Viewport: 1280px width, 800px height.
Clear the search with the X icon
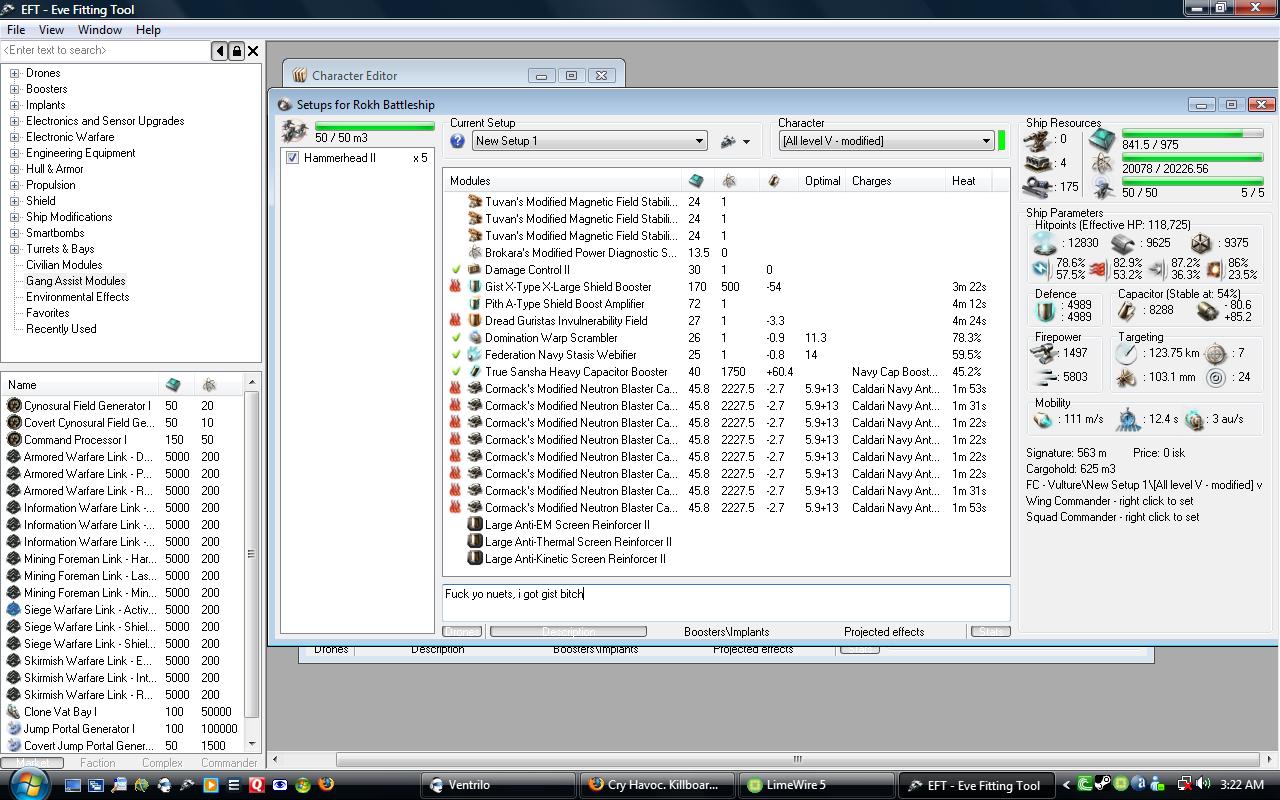tap(253, 50)
